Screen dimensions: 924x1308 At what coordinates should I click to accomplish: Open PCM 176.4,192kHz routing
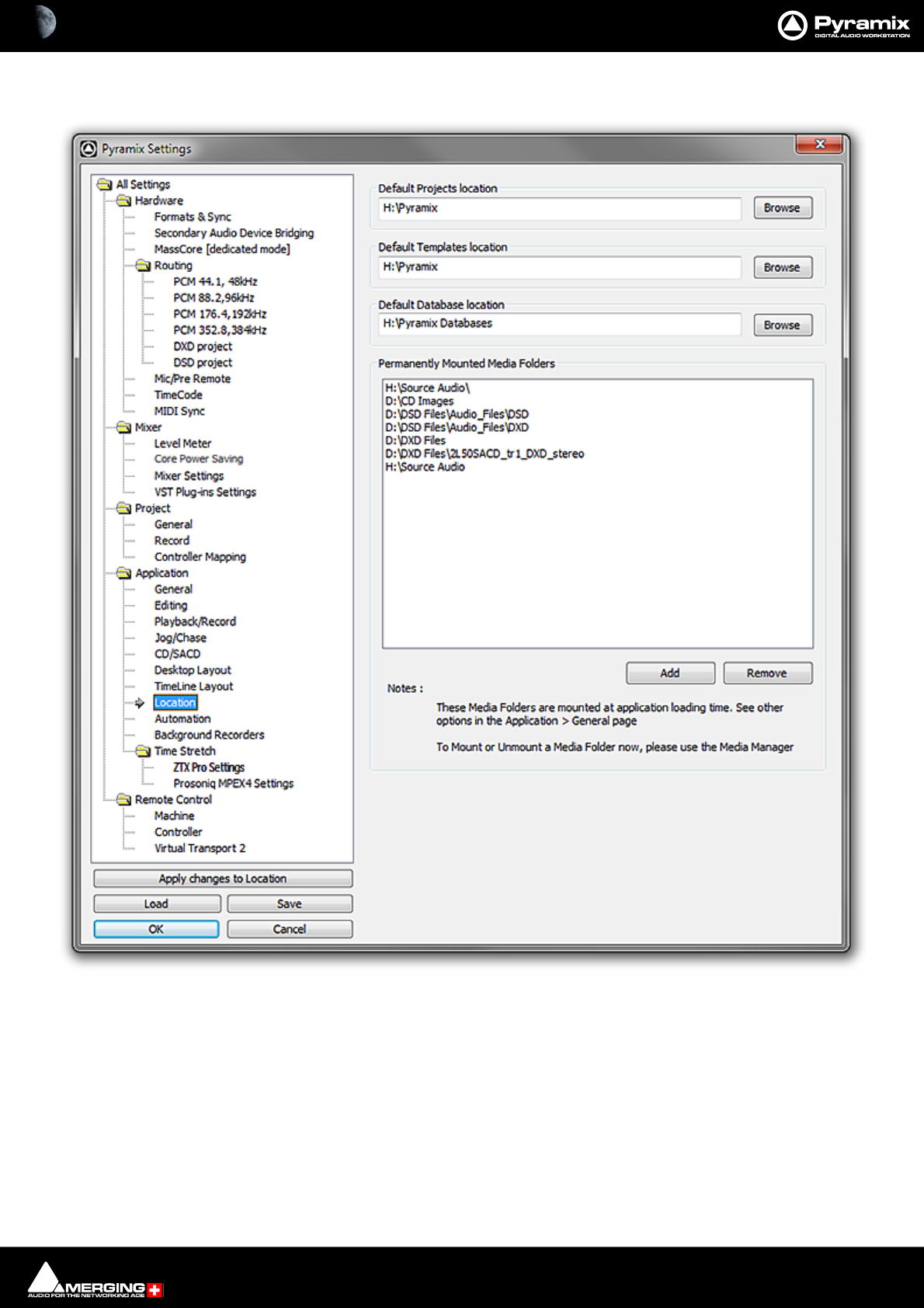[x=220, y=315]
